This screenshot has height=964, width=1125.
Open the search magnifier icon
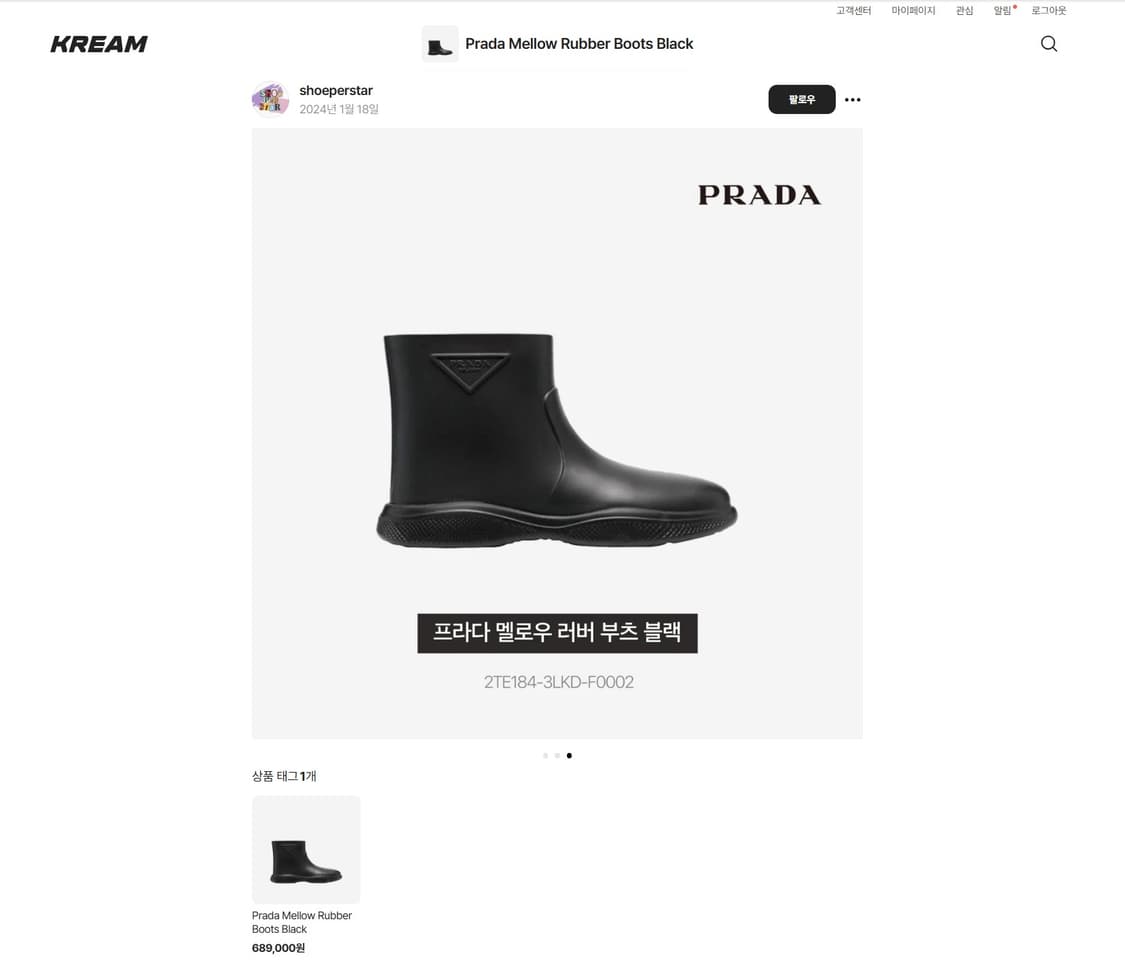(1048, 44)
